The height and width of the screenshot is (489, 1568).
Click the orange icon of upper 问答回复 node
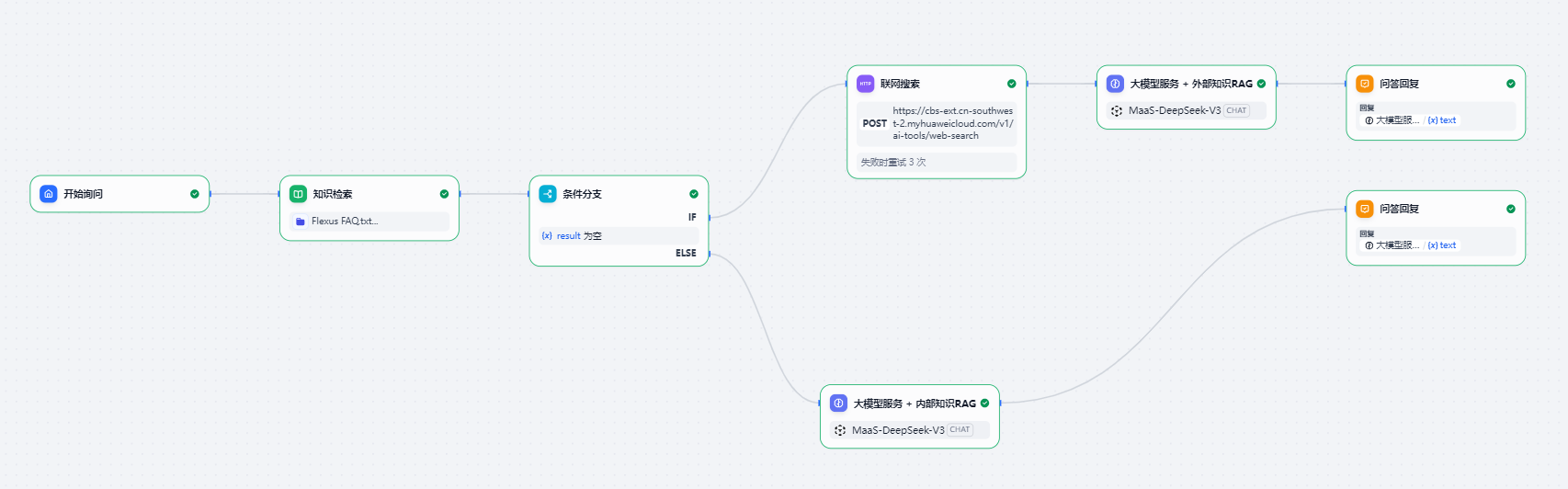click(1365, 84)
